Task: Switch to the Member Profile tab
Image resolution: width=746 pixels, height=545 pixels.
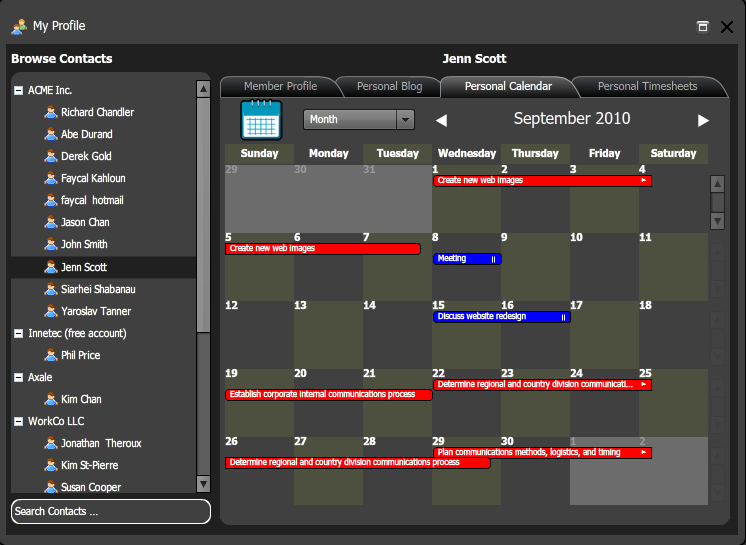Action: point(280,87)
